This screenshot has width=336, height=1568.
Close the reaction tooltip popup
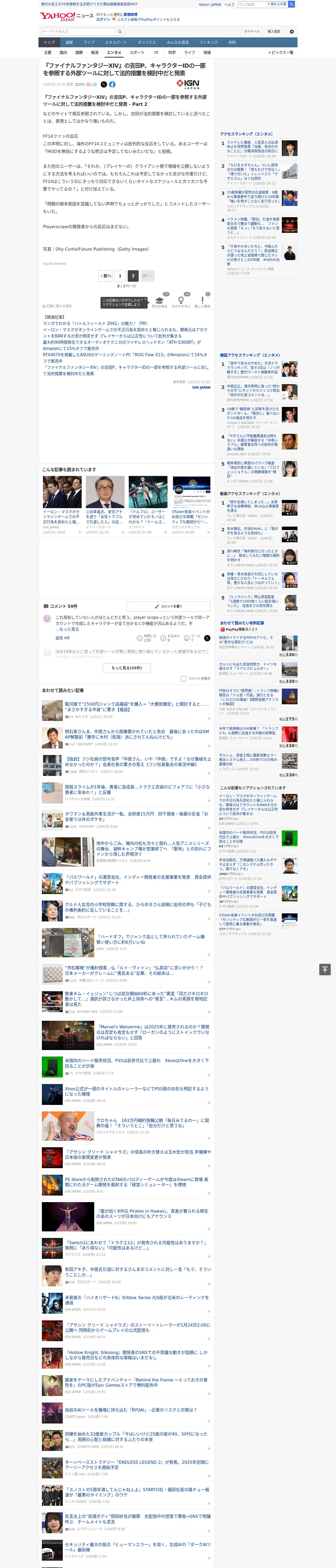click(146, 299)
